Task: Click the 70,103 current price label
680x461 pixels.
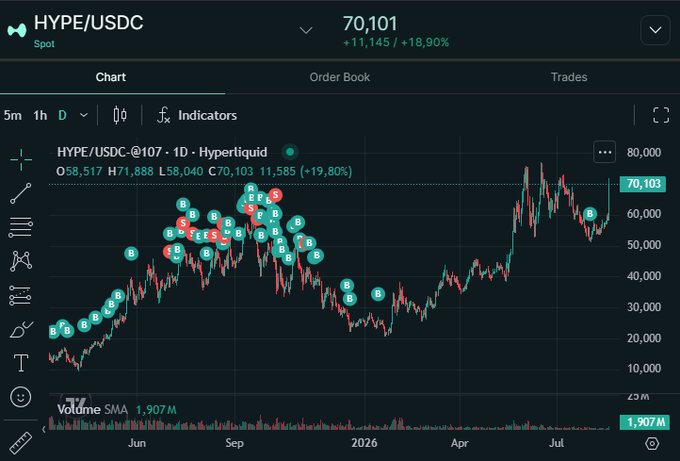Action: (643, 184)
